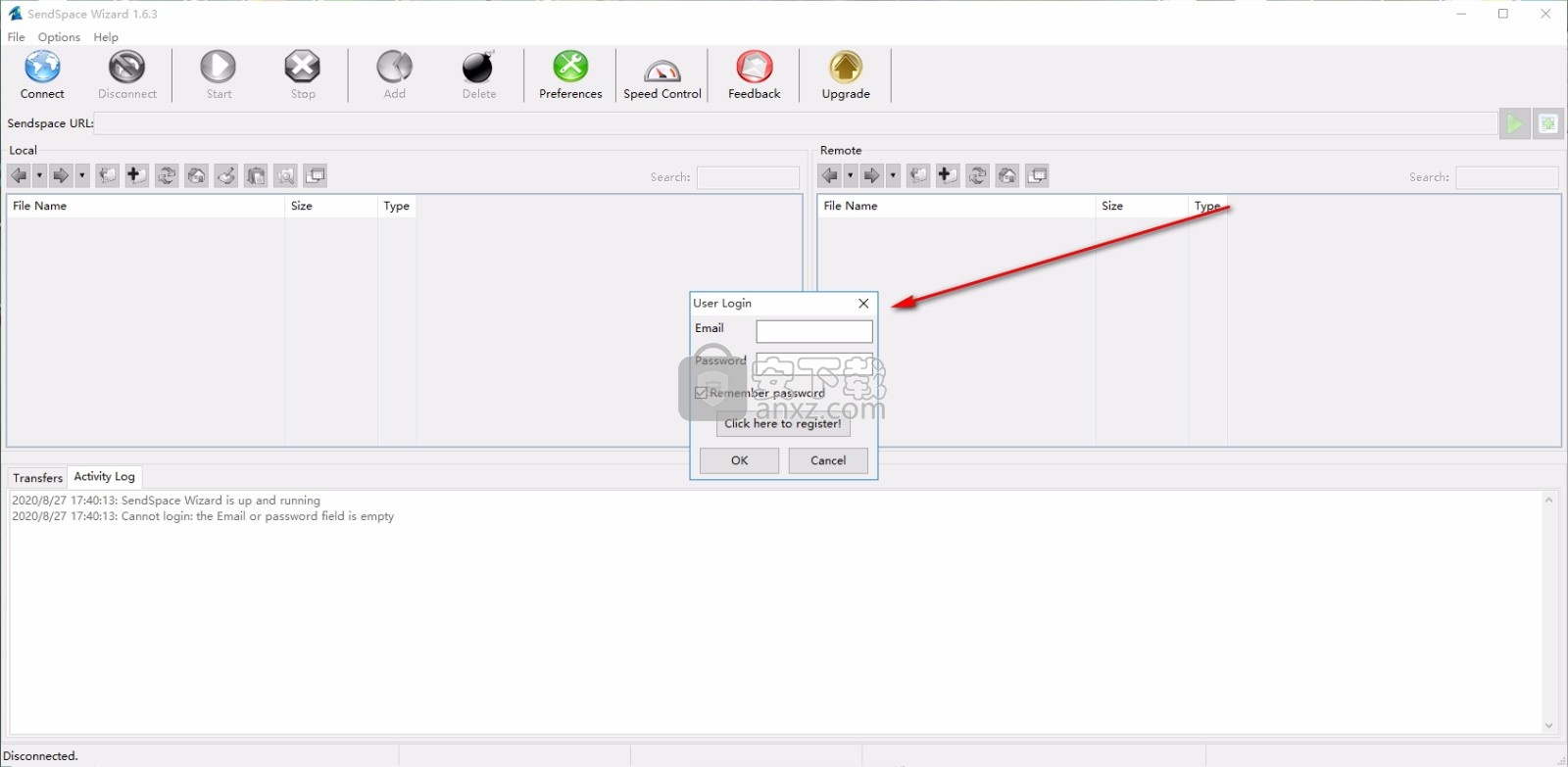Image resolution: width=1568 pixels, height=767 pixels.
Task: Refresh the Remote file list
Action: pos(977,175)
